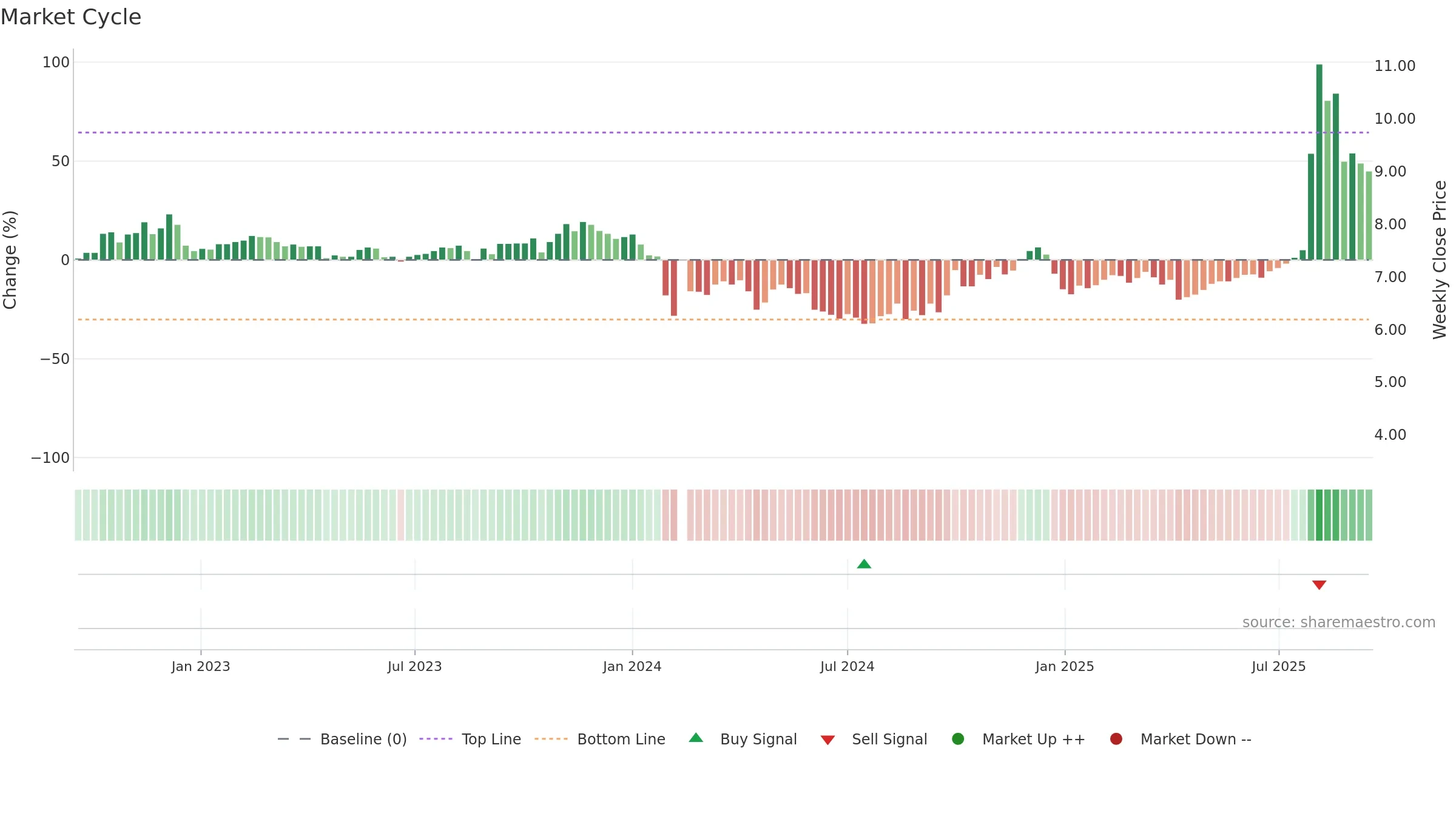The width and height of the screenshot is (1456, 819).
Task: Toggle the Baseline (0) legend entry
Action: tap(342, 739)
